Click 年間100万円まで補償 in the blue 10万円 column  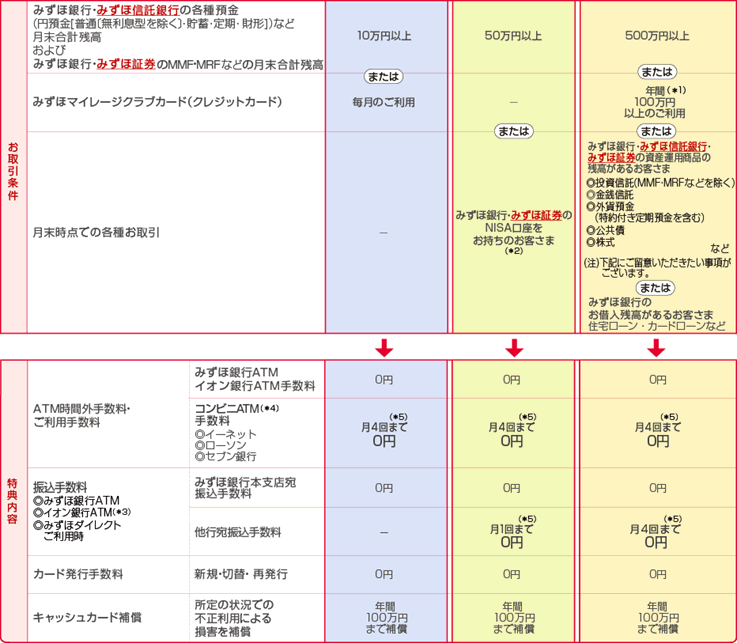(x=386, y=618)
